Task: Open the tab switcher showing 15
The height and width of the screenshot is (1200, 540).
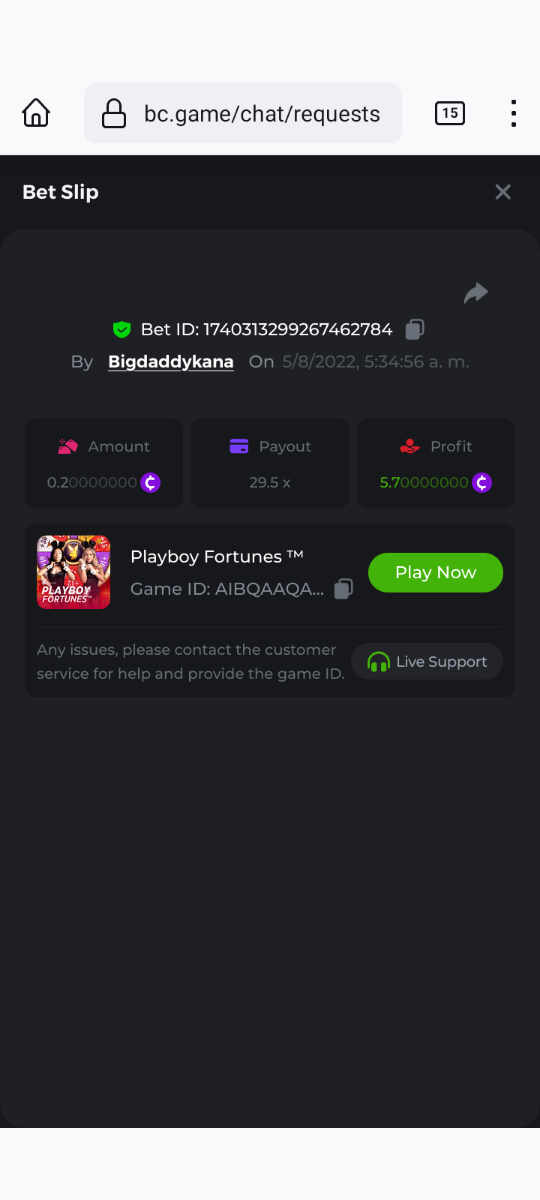Action: (450, 113)
